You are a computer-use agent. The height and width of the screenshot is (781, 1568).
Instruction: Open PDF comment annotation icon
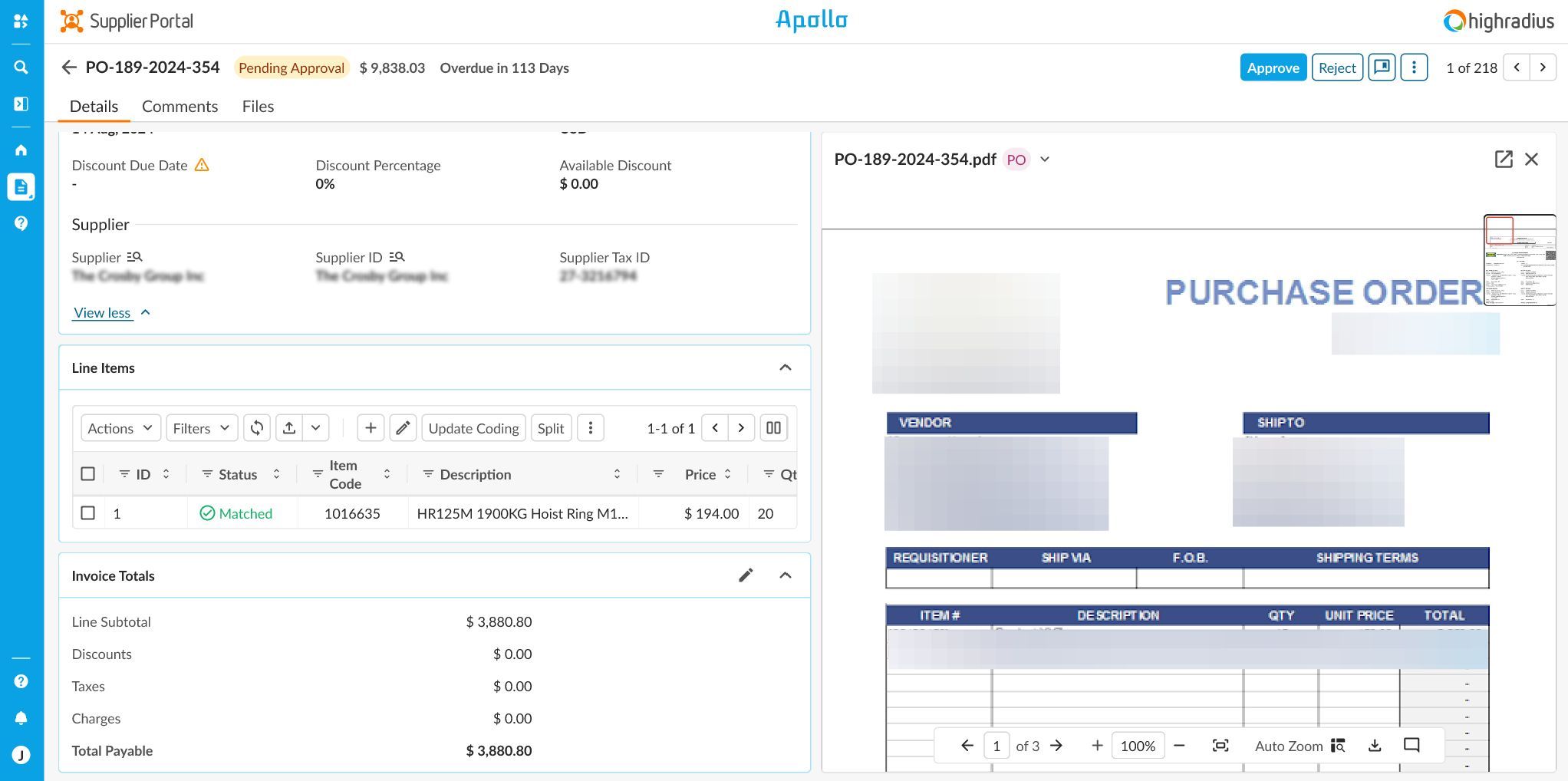(1412, 746)
